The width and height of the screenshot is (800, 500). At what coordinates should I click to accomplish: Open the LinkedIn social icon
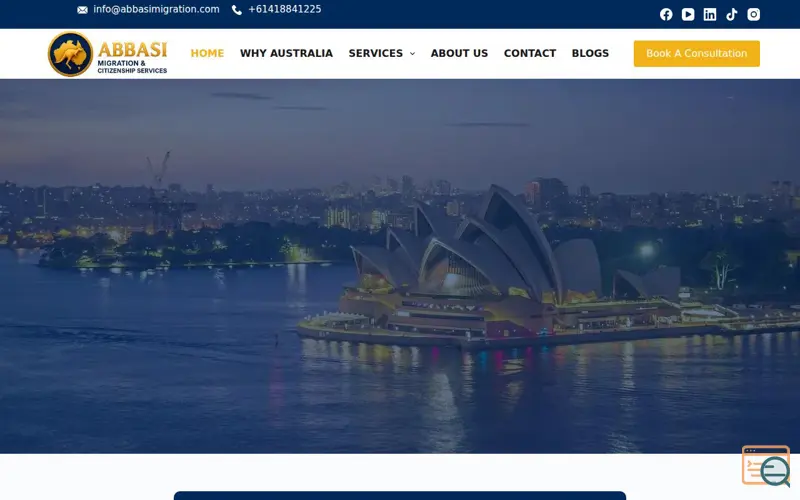click(x=710, y=14)
